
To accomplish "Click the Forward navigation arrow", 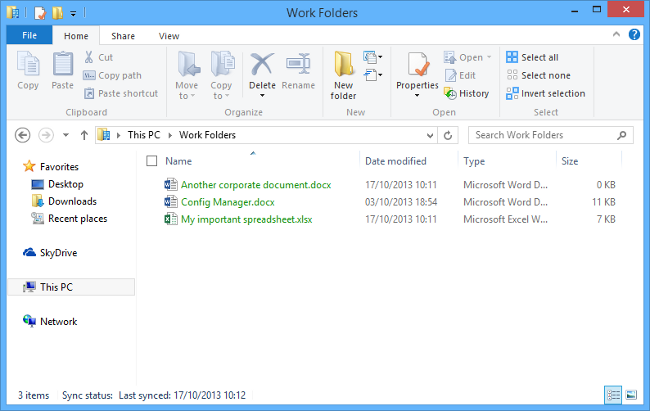I will coord(46,135).
